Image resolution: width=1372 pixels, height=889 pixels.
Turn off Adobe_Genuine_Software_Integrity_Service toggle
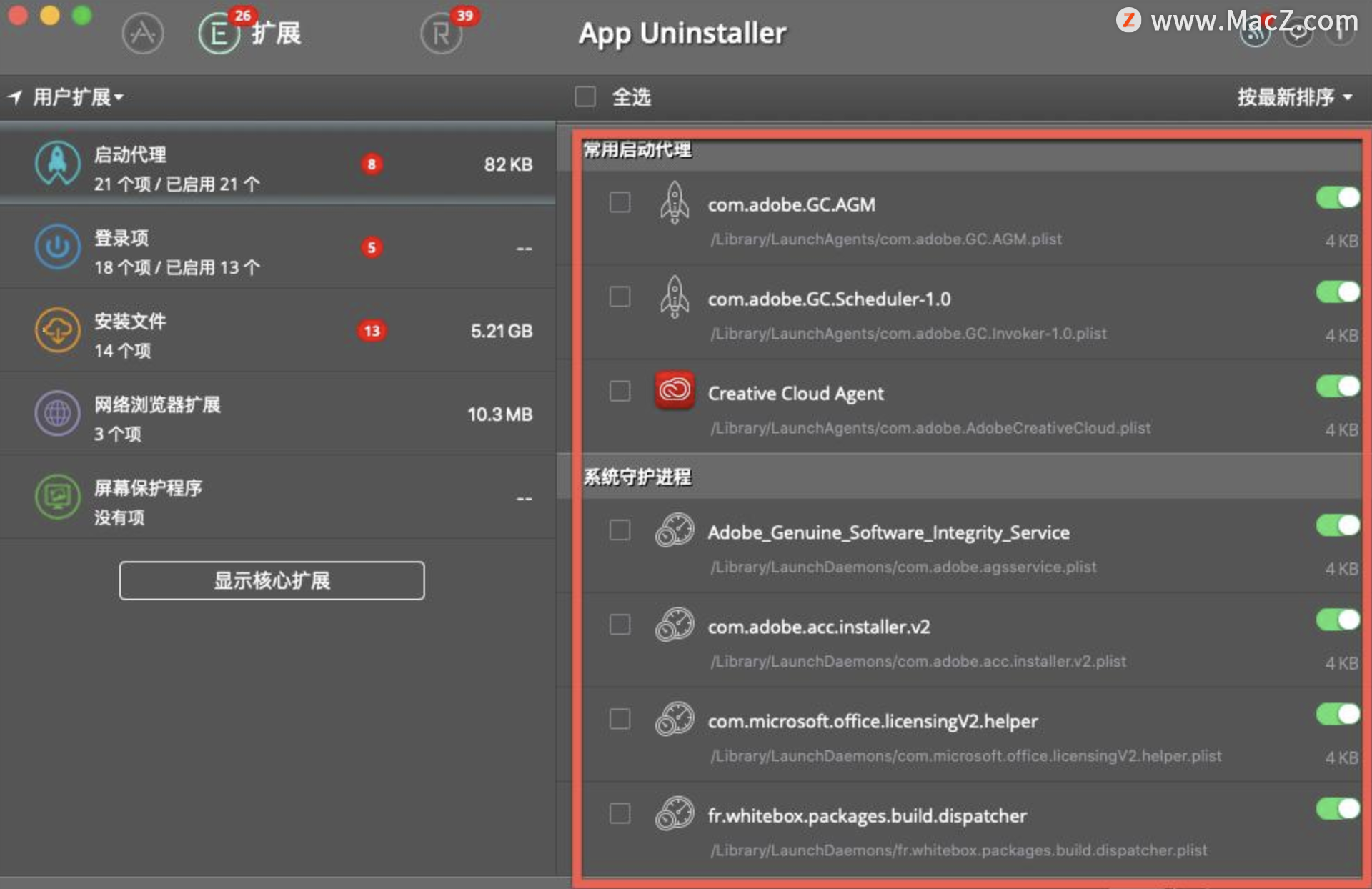pyautogui.click(x=1338, y=525)
